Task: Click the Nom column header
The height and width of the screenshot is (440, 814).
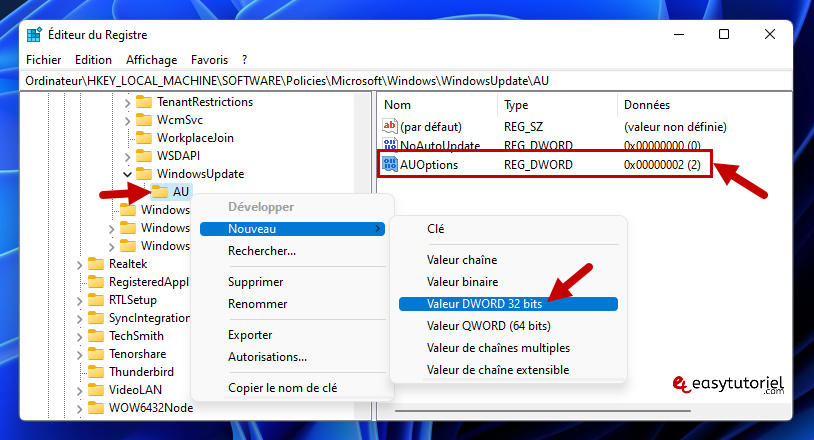Action: [x=437, y=105]
